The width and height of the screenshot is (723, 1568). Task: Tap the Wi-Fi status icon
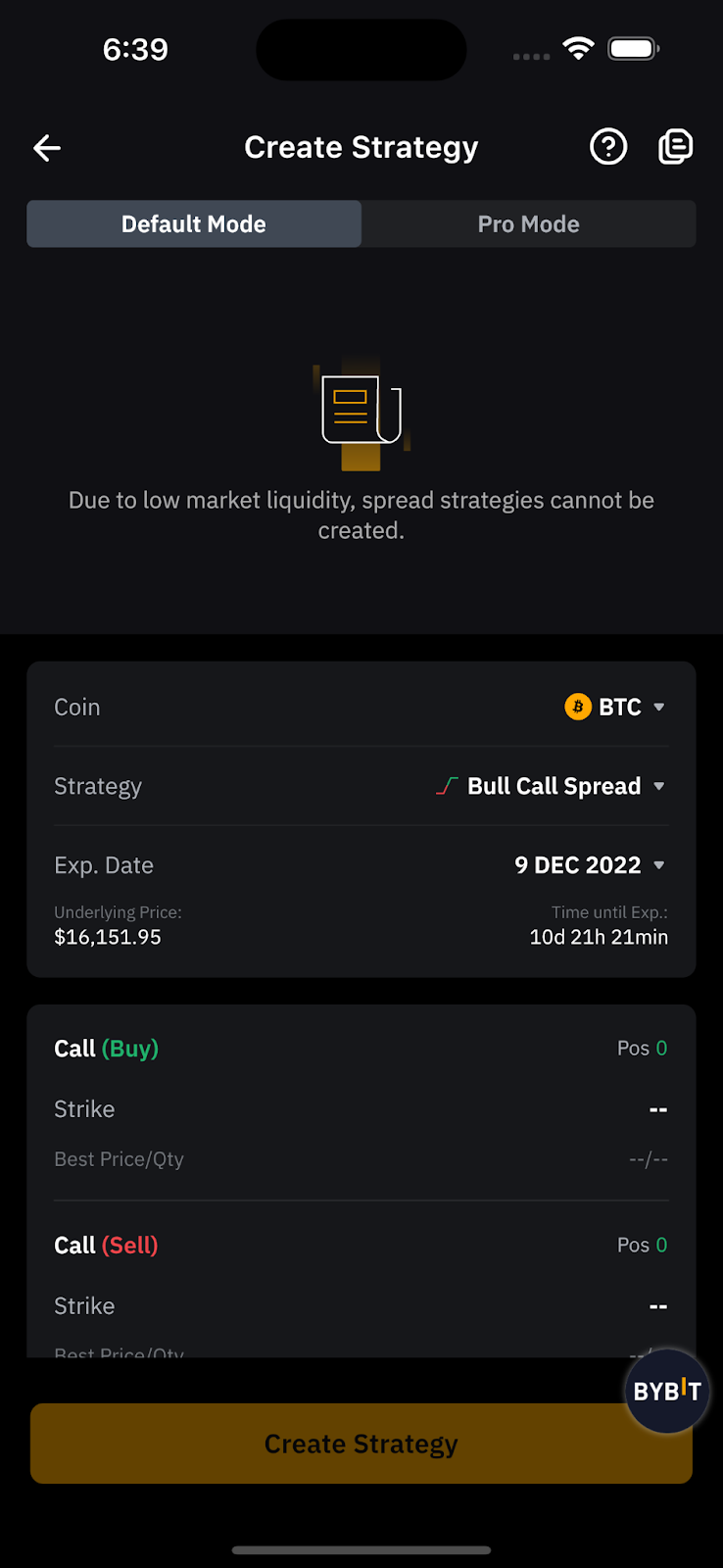(x=579, y=48)
